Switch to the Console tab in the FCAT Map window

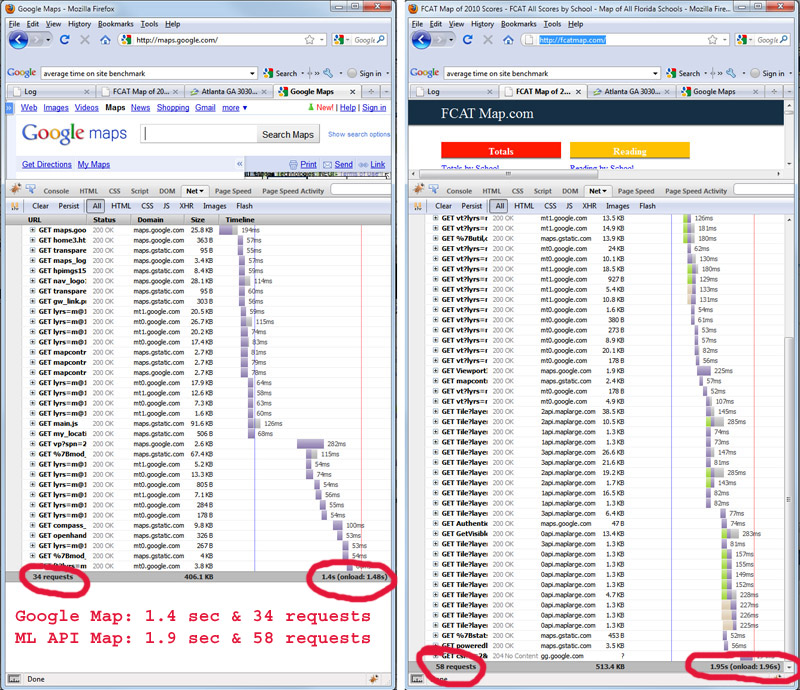point(459,191)
